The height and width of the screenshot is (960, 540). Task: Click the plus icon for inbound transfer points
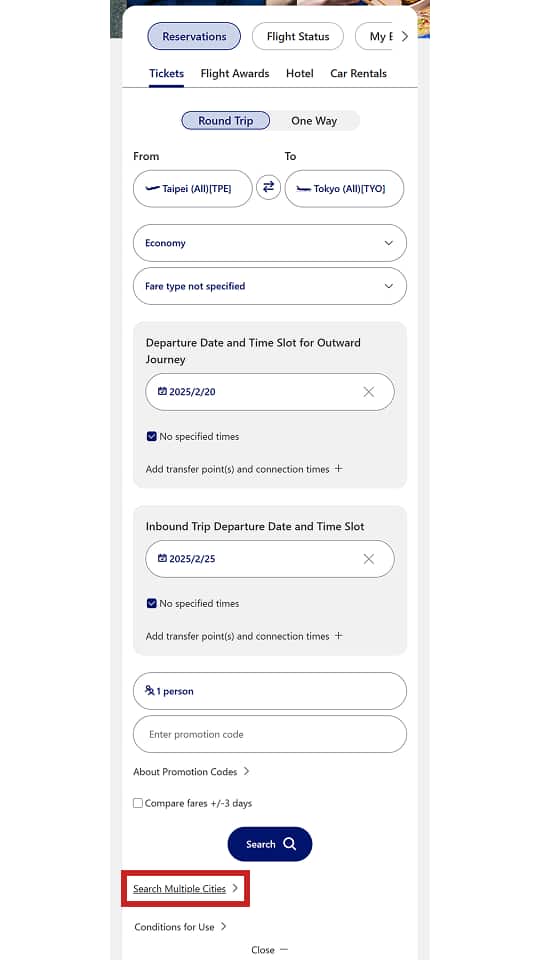tap(339, 636)
